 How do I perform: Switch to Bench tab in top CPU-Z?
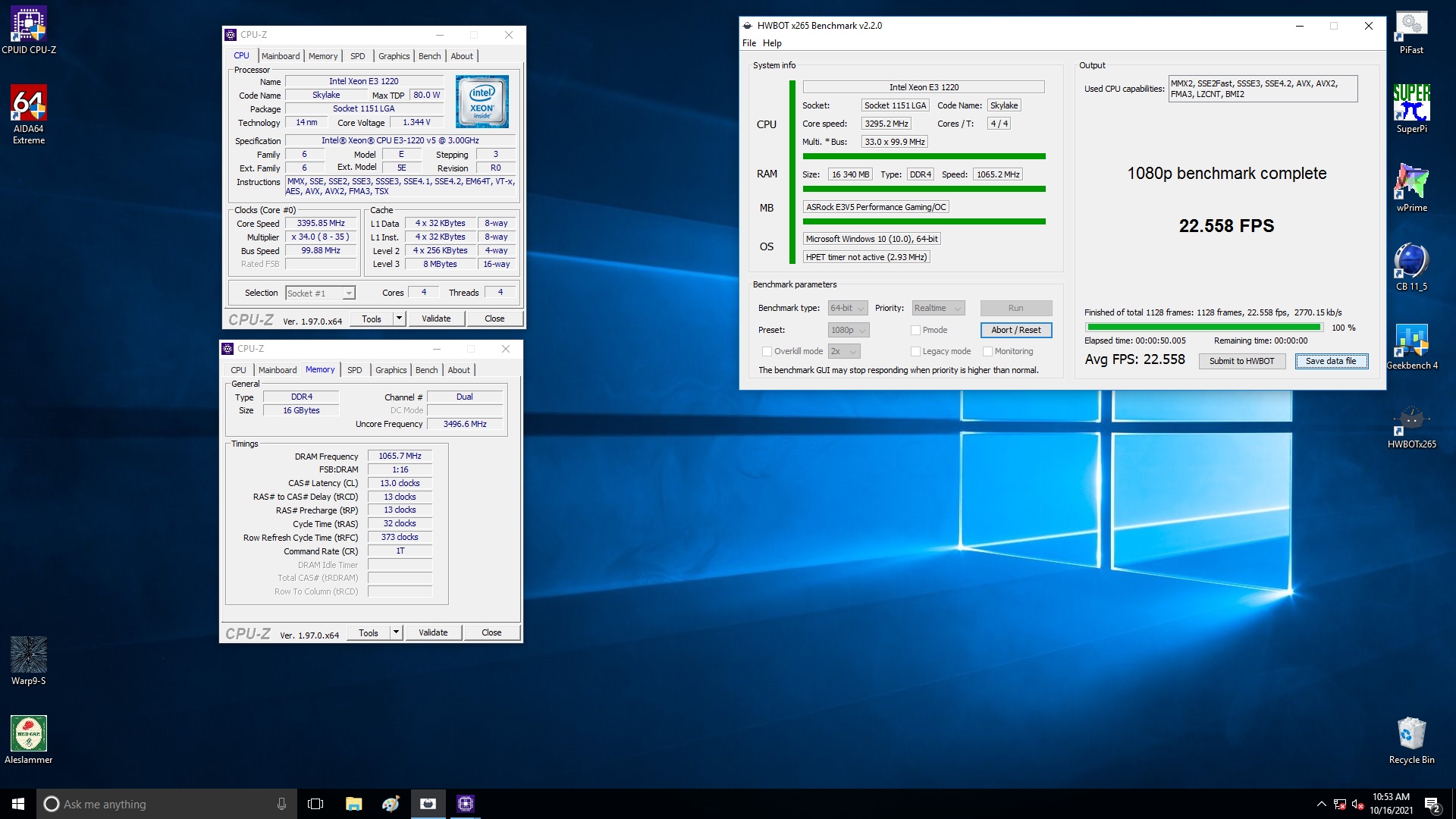pos(429,56)
